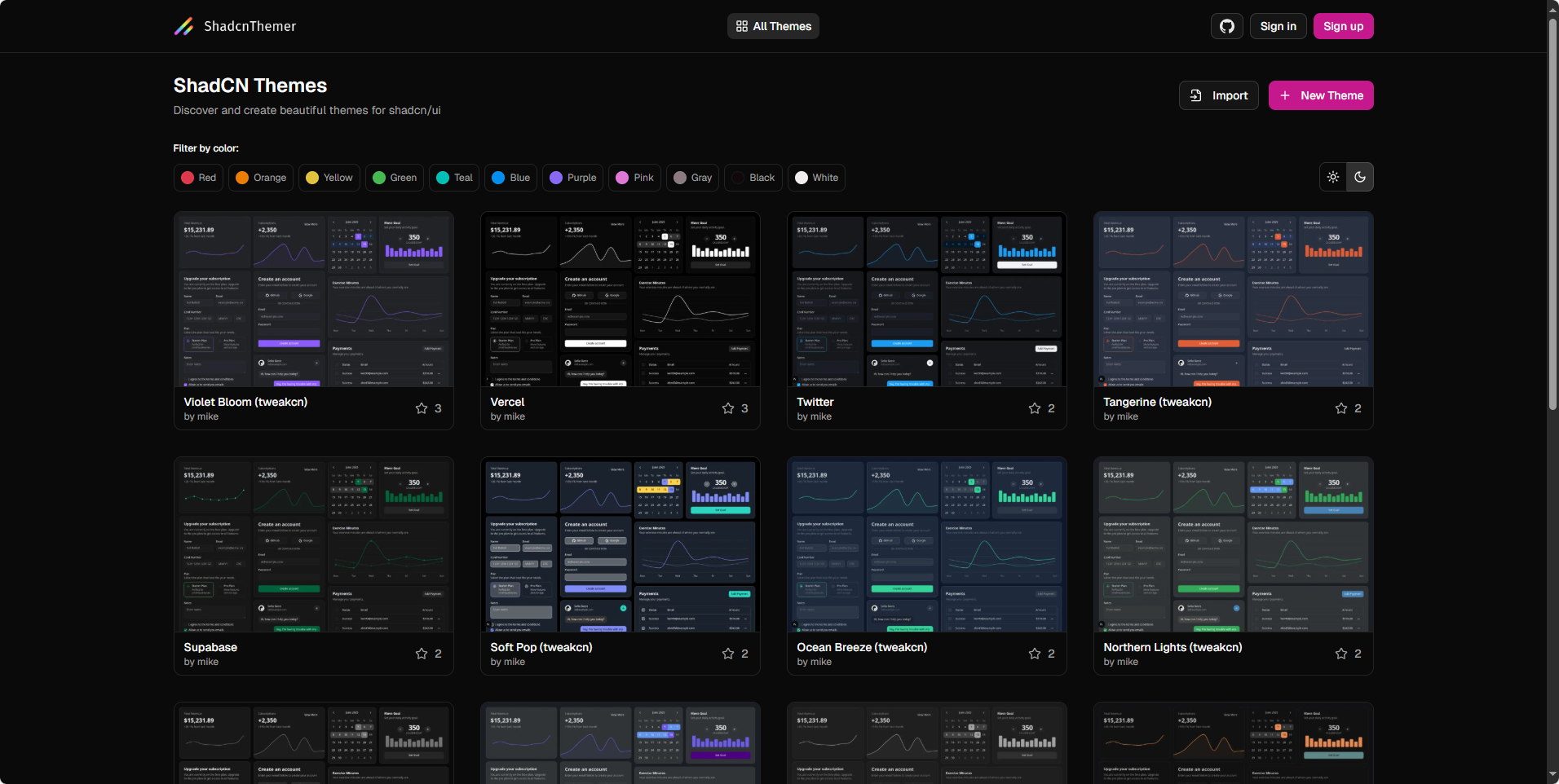
Task: Star the Vercel theme
Action: (x=728, y=408)
